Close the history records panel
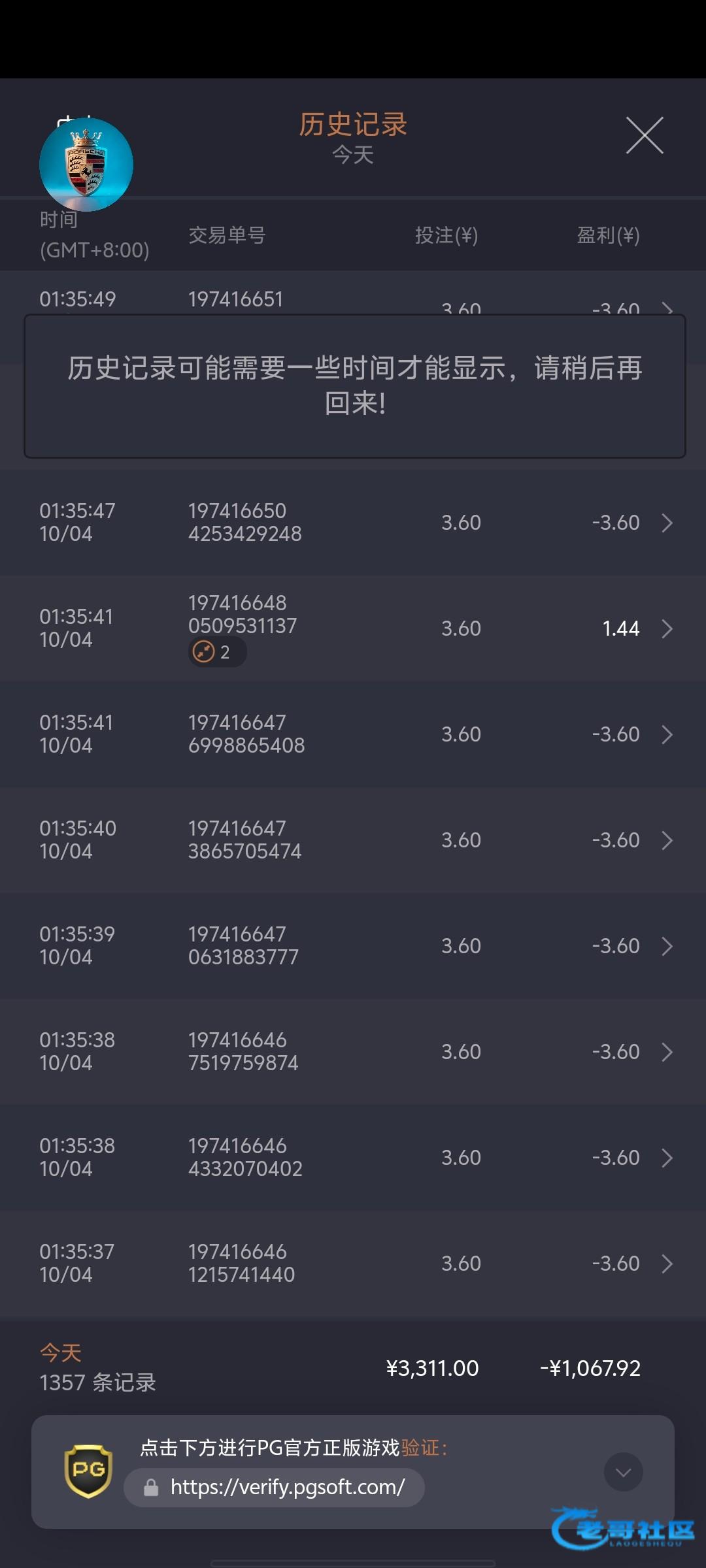This screenshot has height=1568, width=706. pos(645,136)
